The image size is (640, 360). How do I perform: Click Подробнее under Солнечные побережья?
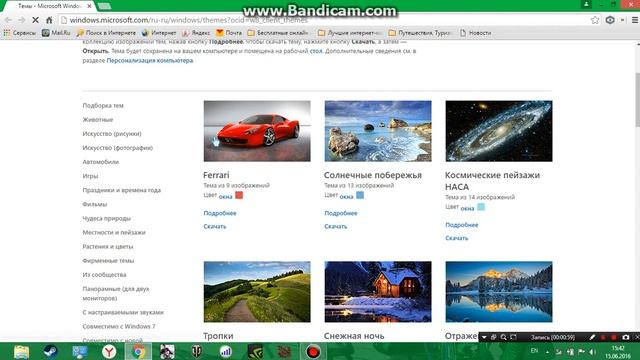click(x=340, y=213)
